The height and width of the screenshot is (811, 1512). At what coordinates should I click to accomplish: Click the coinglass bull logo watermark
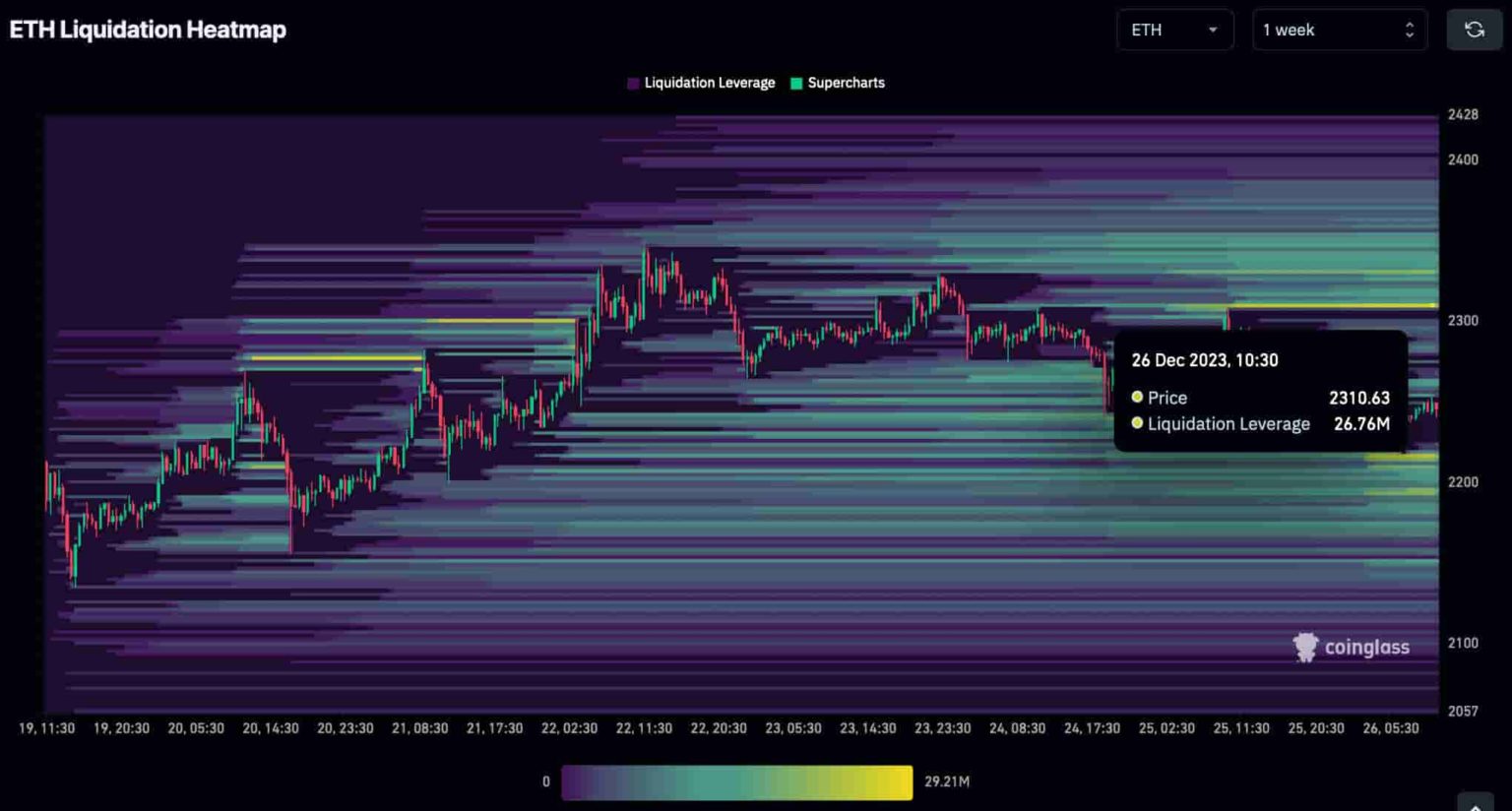(x=1307, y=647)
